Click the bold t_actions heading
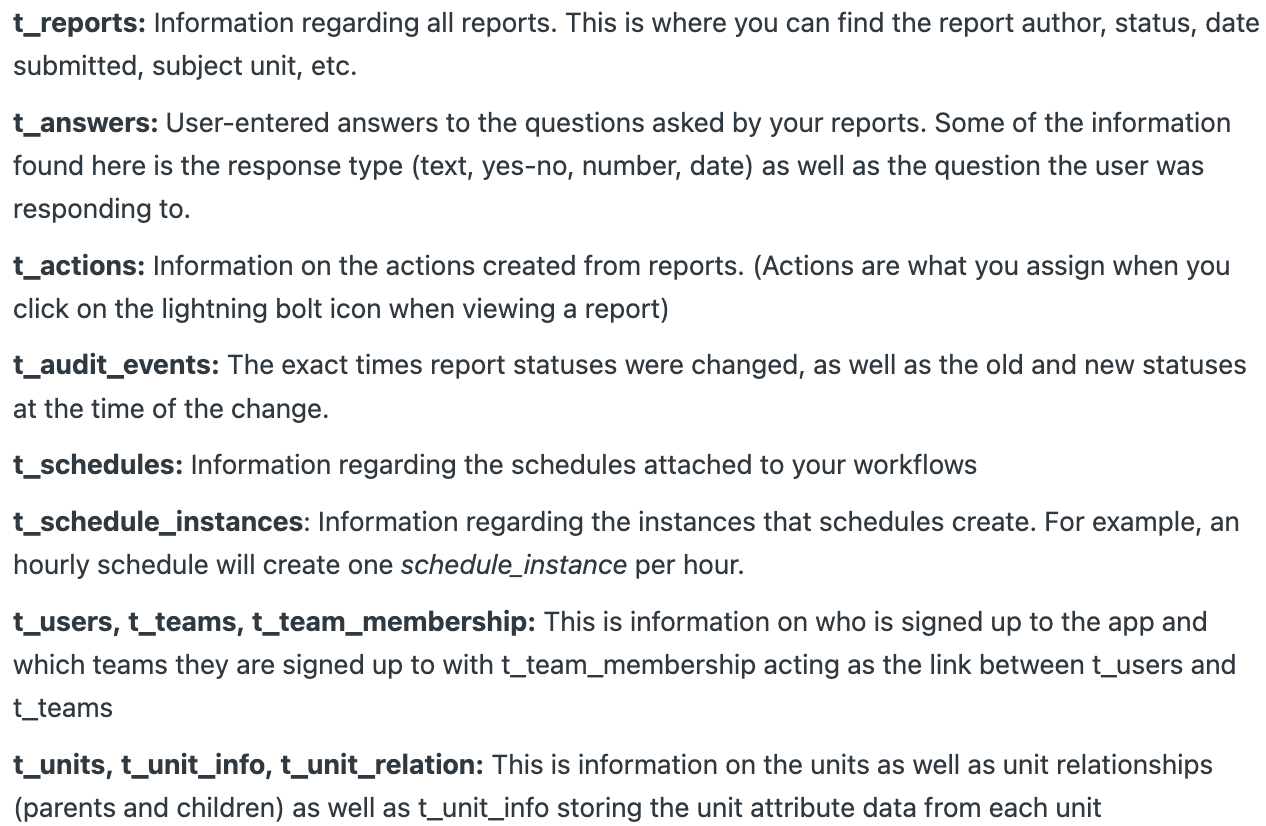The width and height of the screenshot is (1266, 826). point(79,266)
